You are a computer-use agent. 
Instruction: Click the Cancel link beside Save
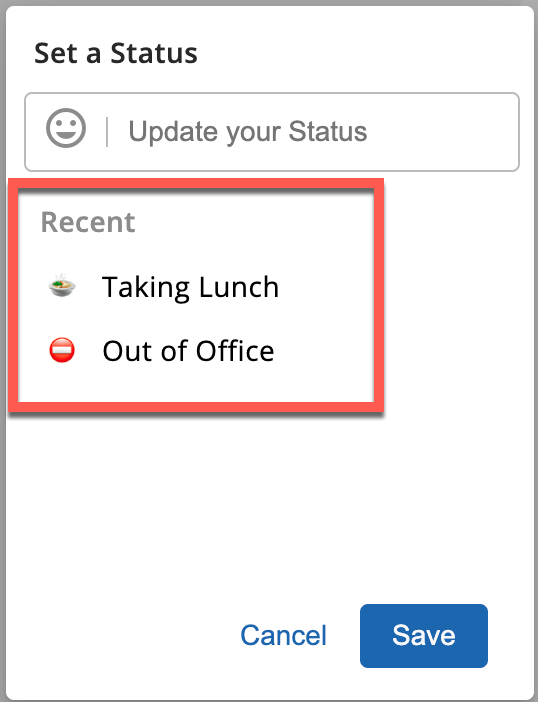283,635
